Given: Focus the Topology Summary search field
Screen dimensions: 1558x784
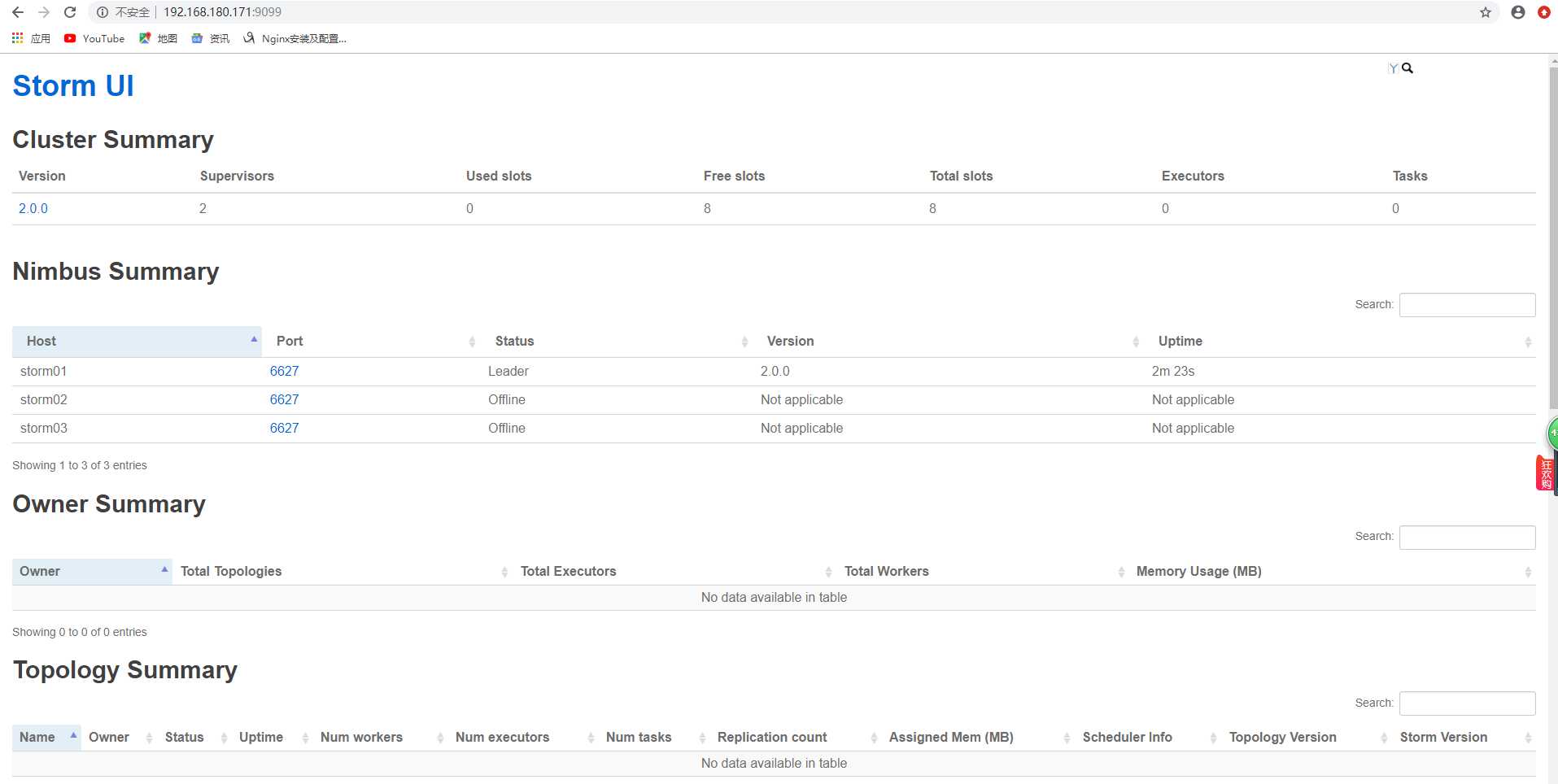Looking at the screenshot, I should click(x=1467, y=703).
